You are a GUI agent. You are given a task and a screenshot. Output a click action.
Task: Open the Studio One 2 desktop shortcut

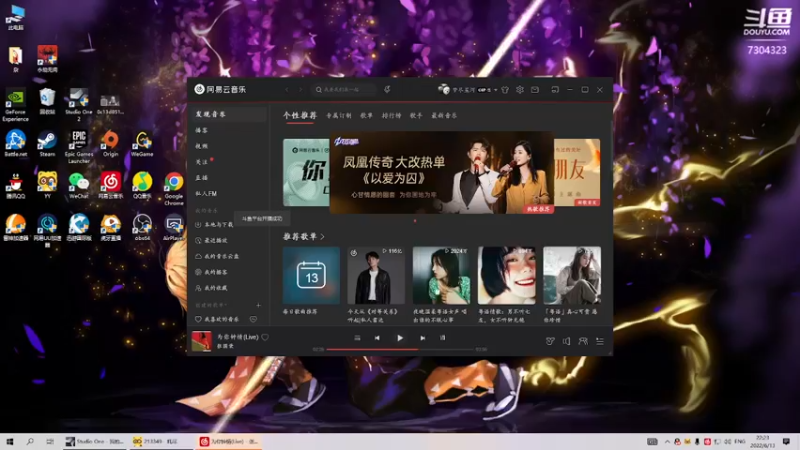coord(79,105)
